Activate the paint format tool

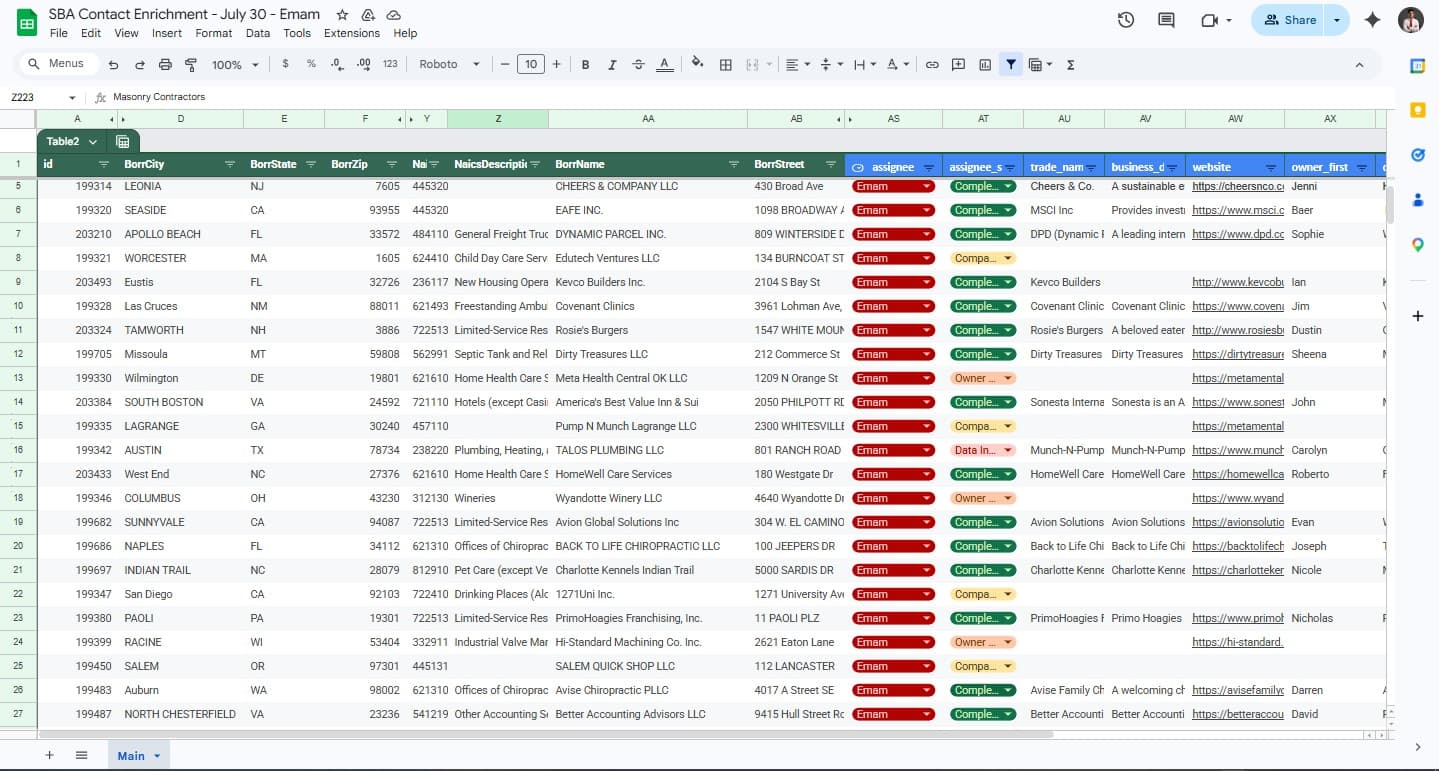point(192,64)
